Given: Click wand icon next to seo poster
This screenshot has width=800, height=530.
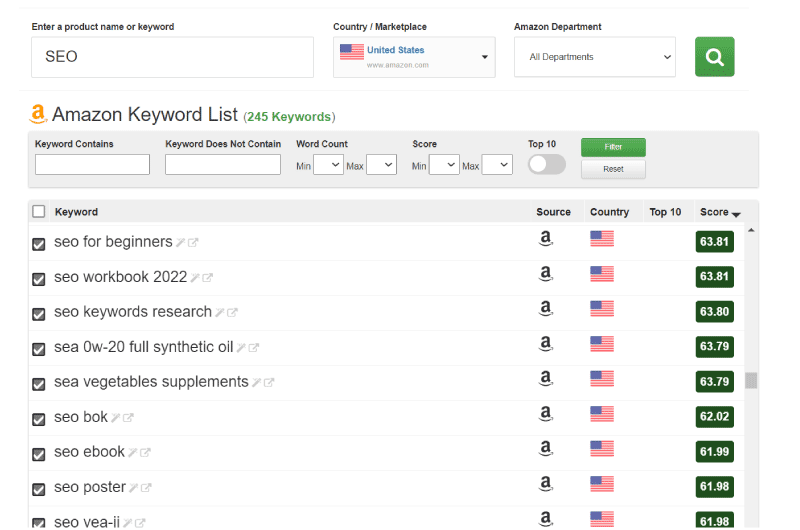Looking at the screenshot, I should tap(134, 488).
